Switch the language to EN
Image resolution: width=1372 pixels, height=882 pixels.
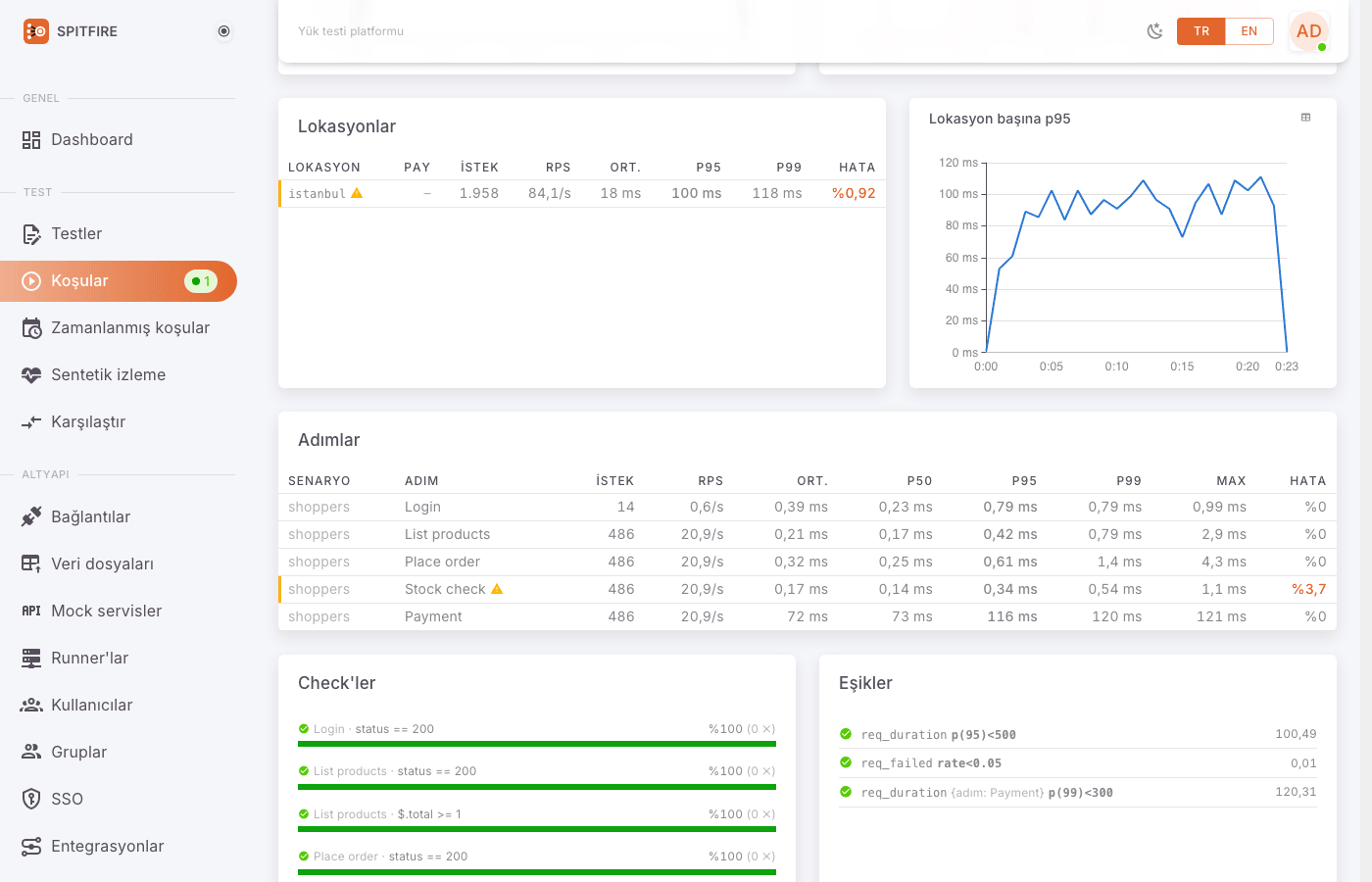[x=1249, y=31]
